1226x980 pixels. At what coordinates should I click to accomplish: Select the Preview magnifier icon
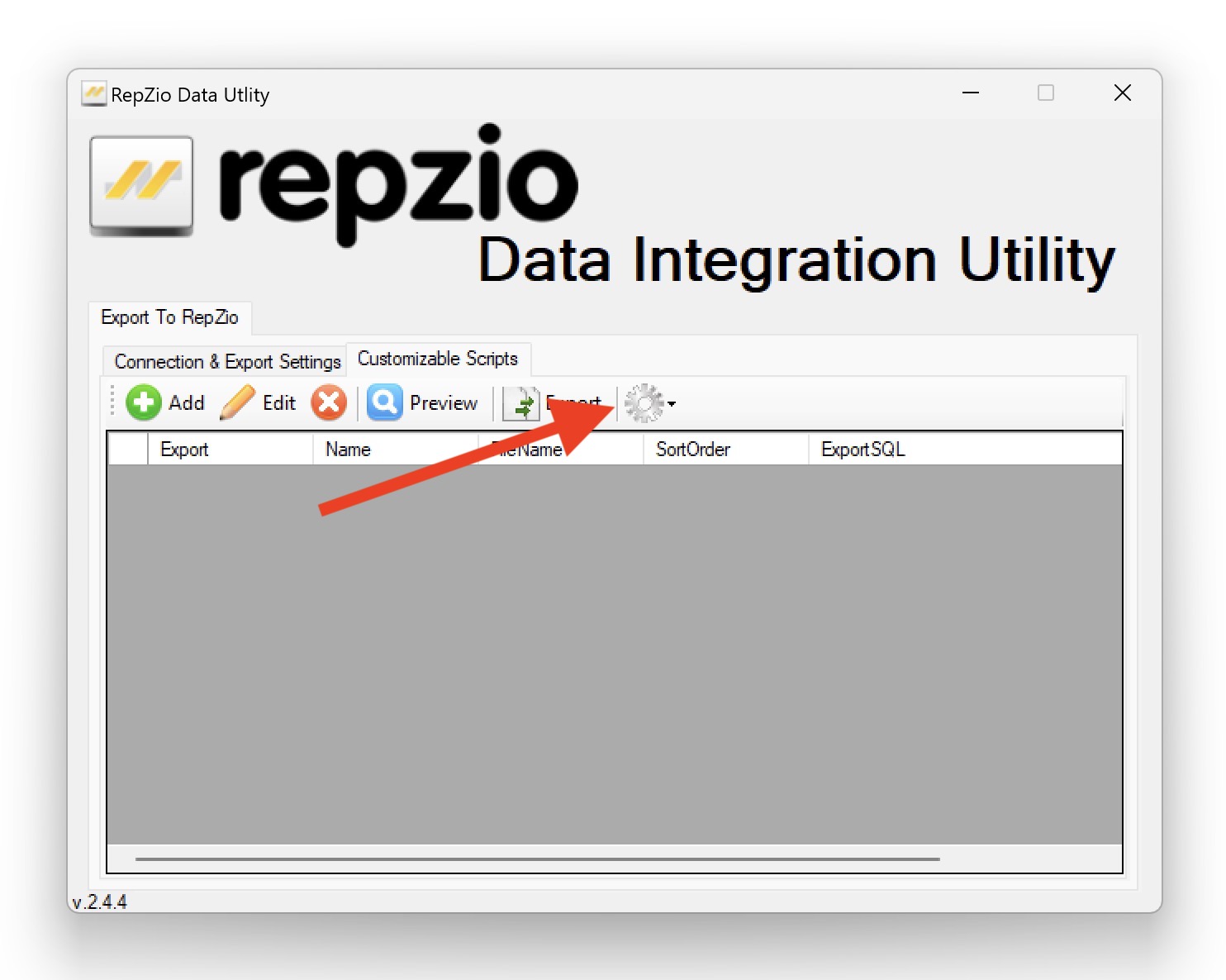tap(383, 403)
